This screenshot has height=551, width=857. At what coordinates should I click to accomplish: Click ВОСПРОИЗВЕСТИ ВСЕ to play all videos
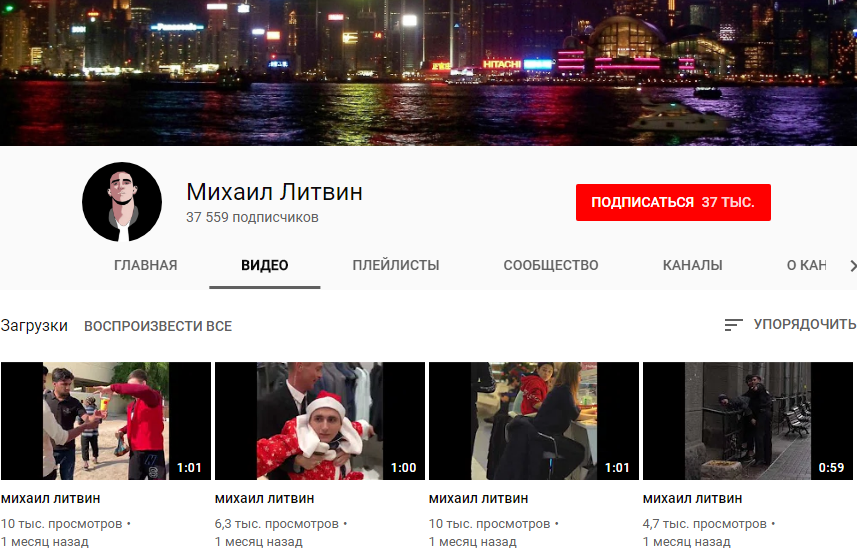(x=158, y=326)
